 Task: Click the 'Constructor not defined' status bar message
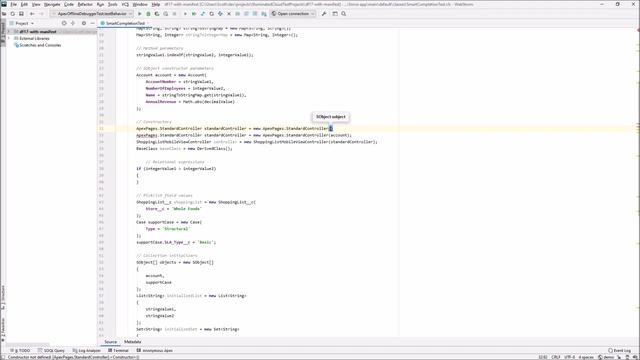73,357
